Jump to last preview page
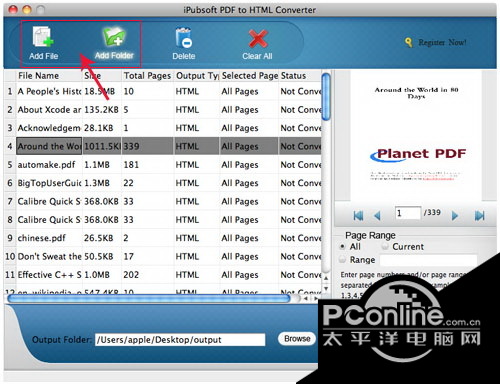The image size is (500, 384). [479, 216]
